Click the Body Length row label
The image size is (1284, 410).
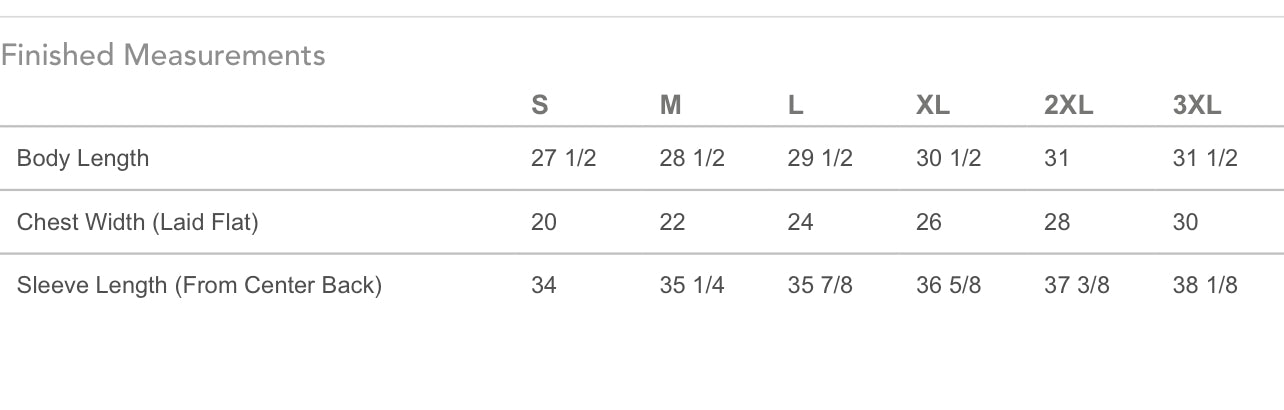[83, 158]
